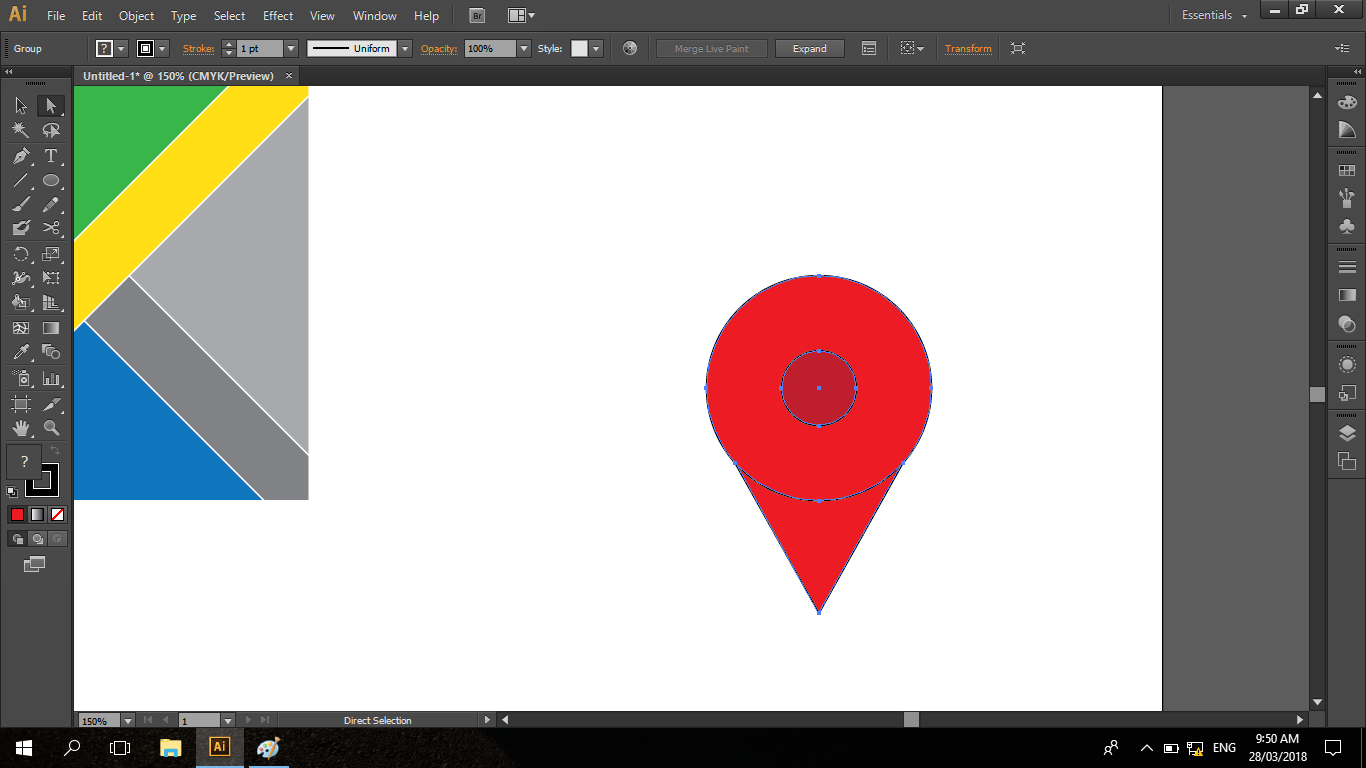Open the Layers panel icon
This screenshot has width=1366, height=768.
click(x=1347, y=433)
